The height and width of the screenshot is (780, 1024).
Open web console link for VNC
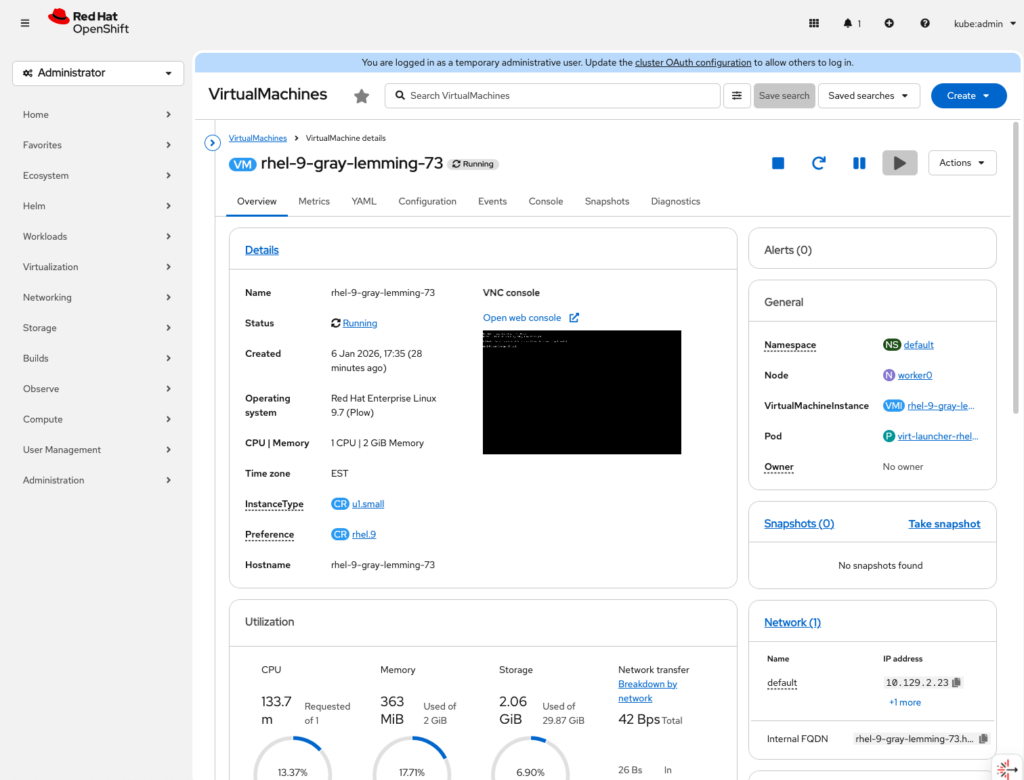click(522, 318)
